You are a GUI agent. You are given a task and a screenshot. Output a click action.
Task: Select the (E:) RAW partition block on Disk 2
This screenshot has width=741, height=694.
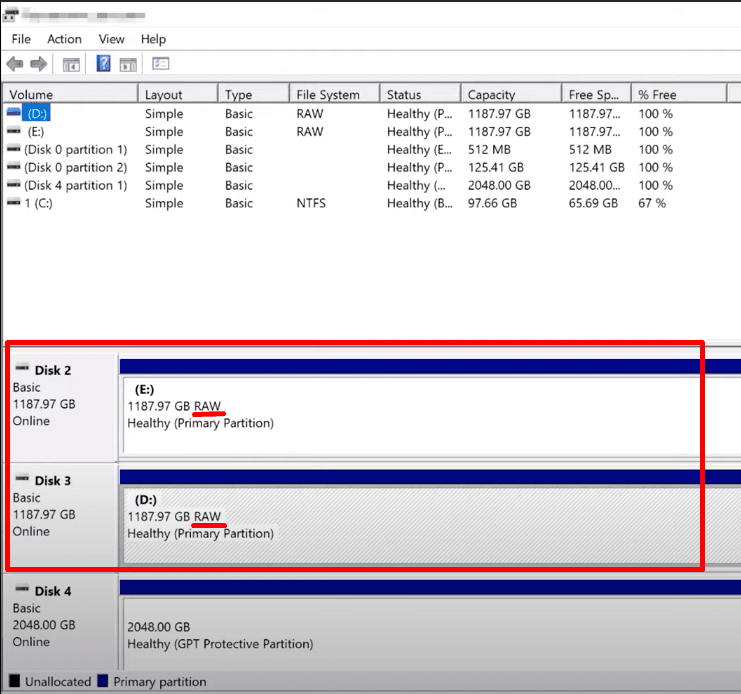pyautogui.click(x=431, y=416)
